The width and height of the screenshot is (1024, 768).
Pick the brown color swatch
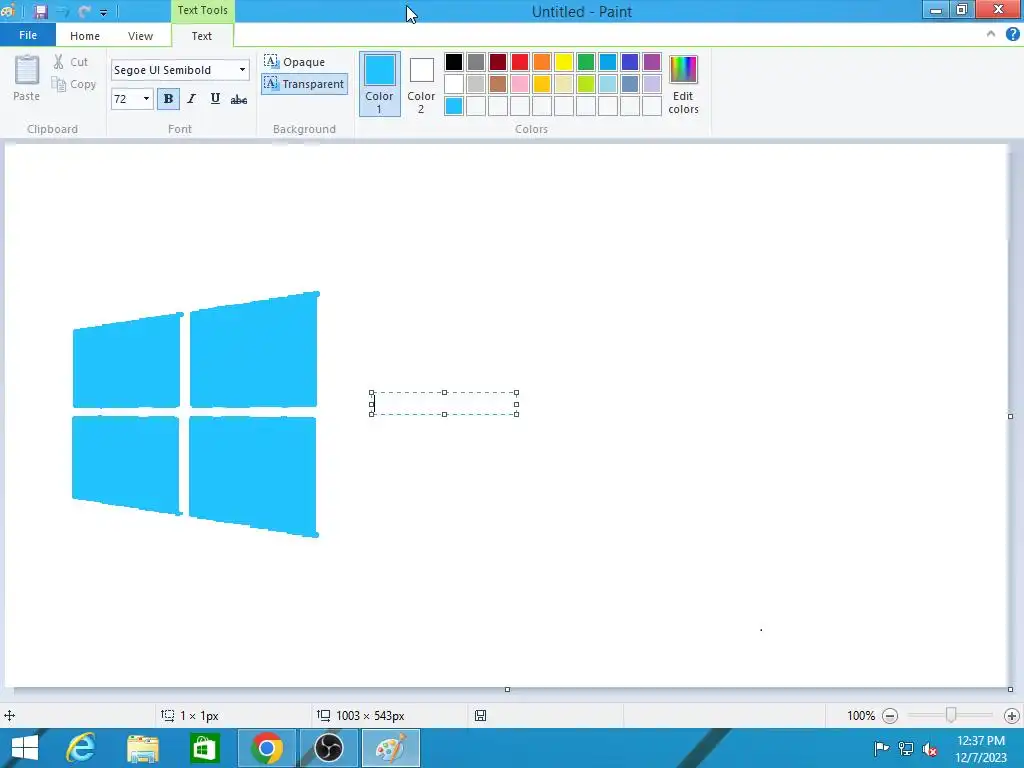(498, 84)
